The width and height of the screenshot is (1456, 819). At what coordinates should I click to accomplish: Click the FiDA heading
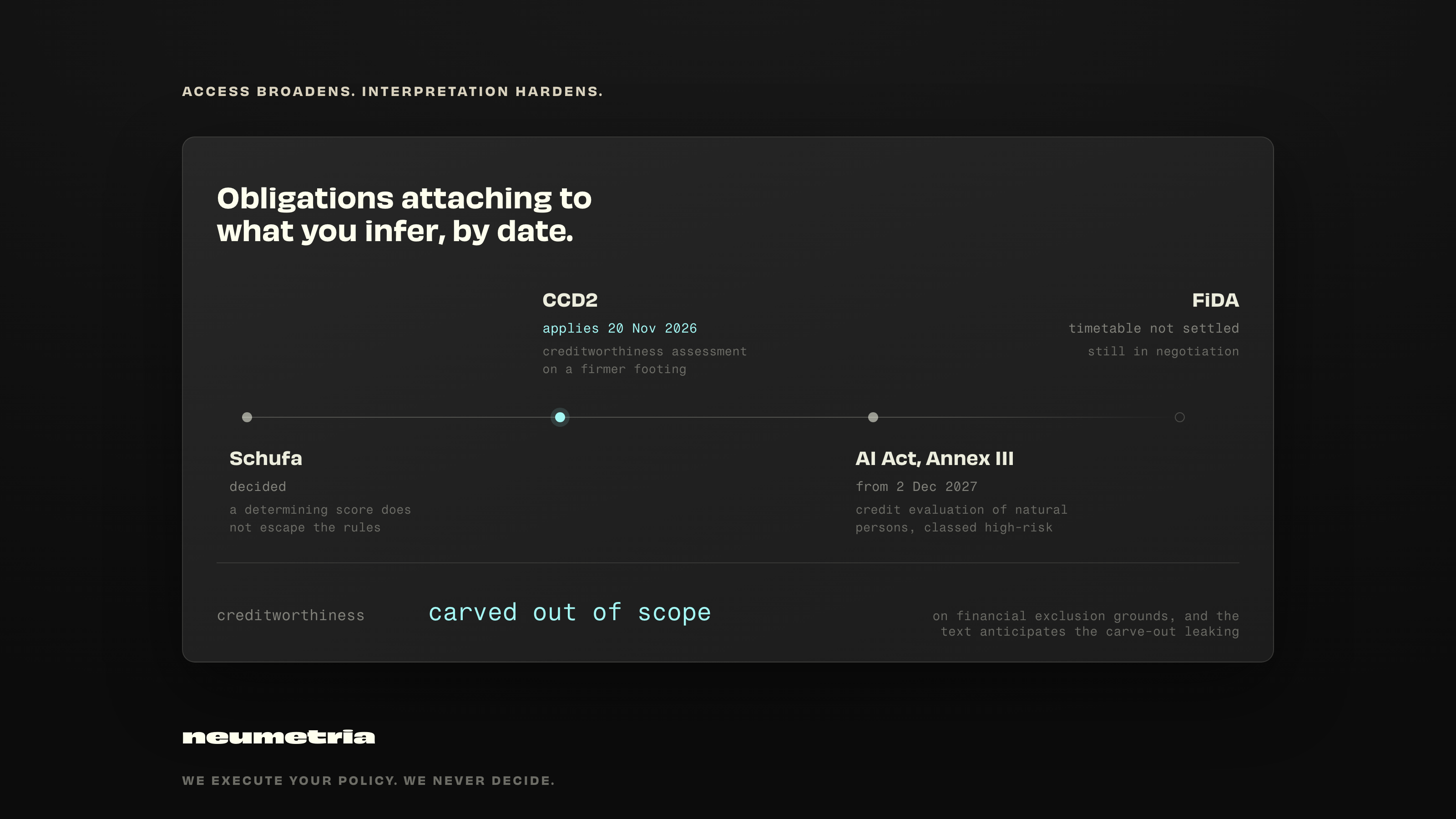click(x=1215, y=300)
